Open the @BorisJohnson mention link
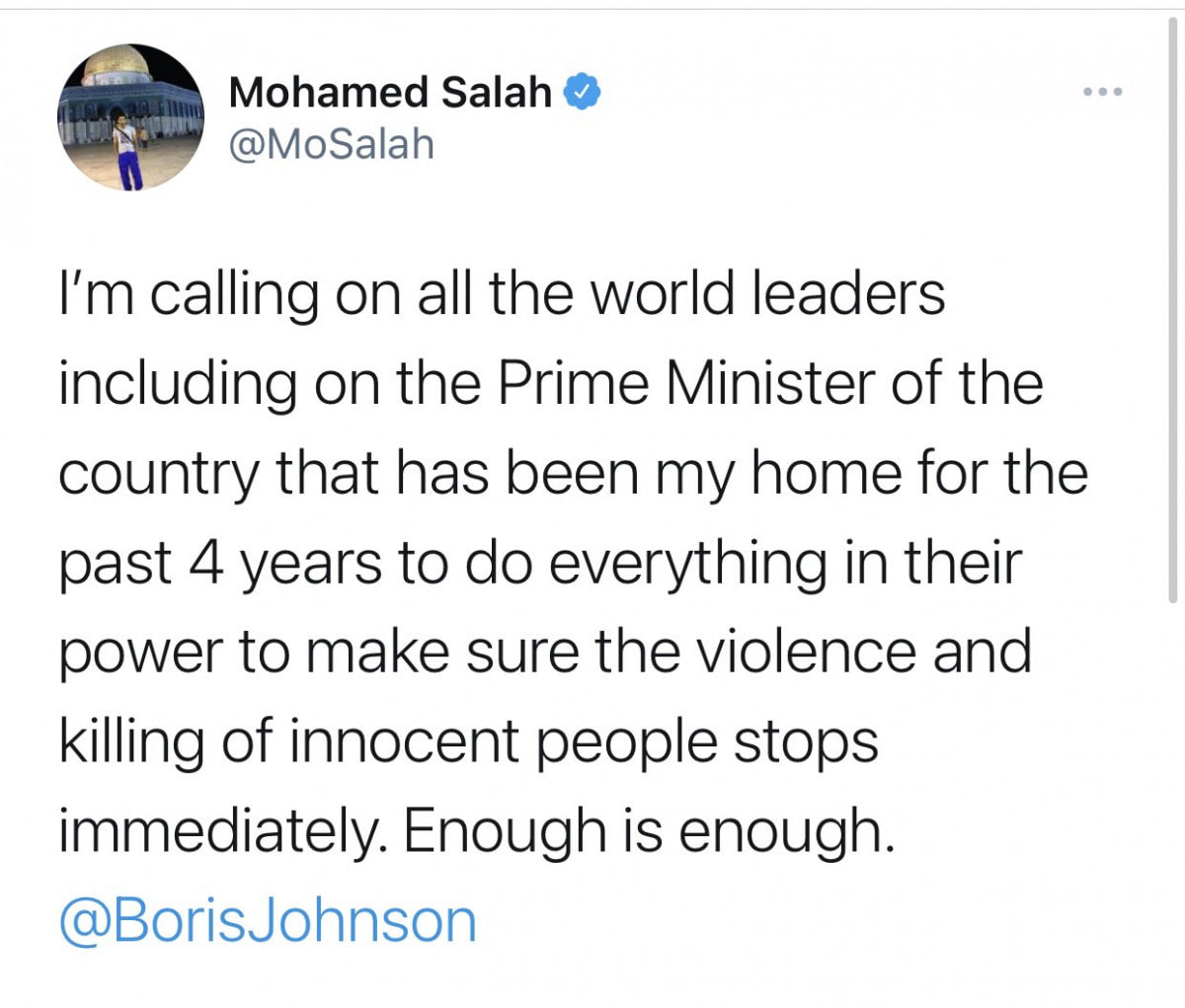The width and height of the screenshot is (1185, 1008). pos(268,920)
